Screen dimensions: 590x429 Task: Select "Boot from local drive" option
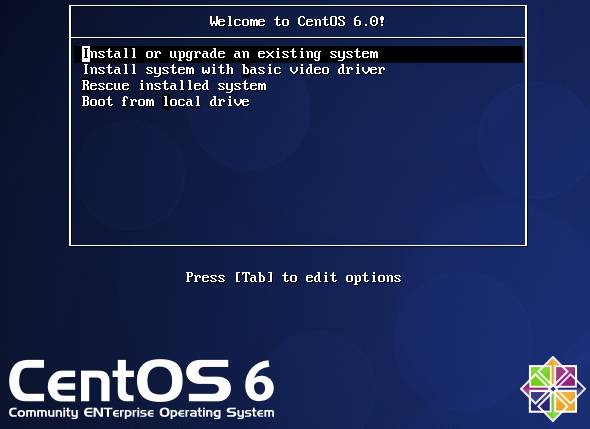(x=166, y=102)
